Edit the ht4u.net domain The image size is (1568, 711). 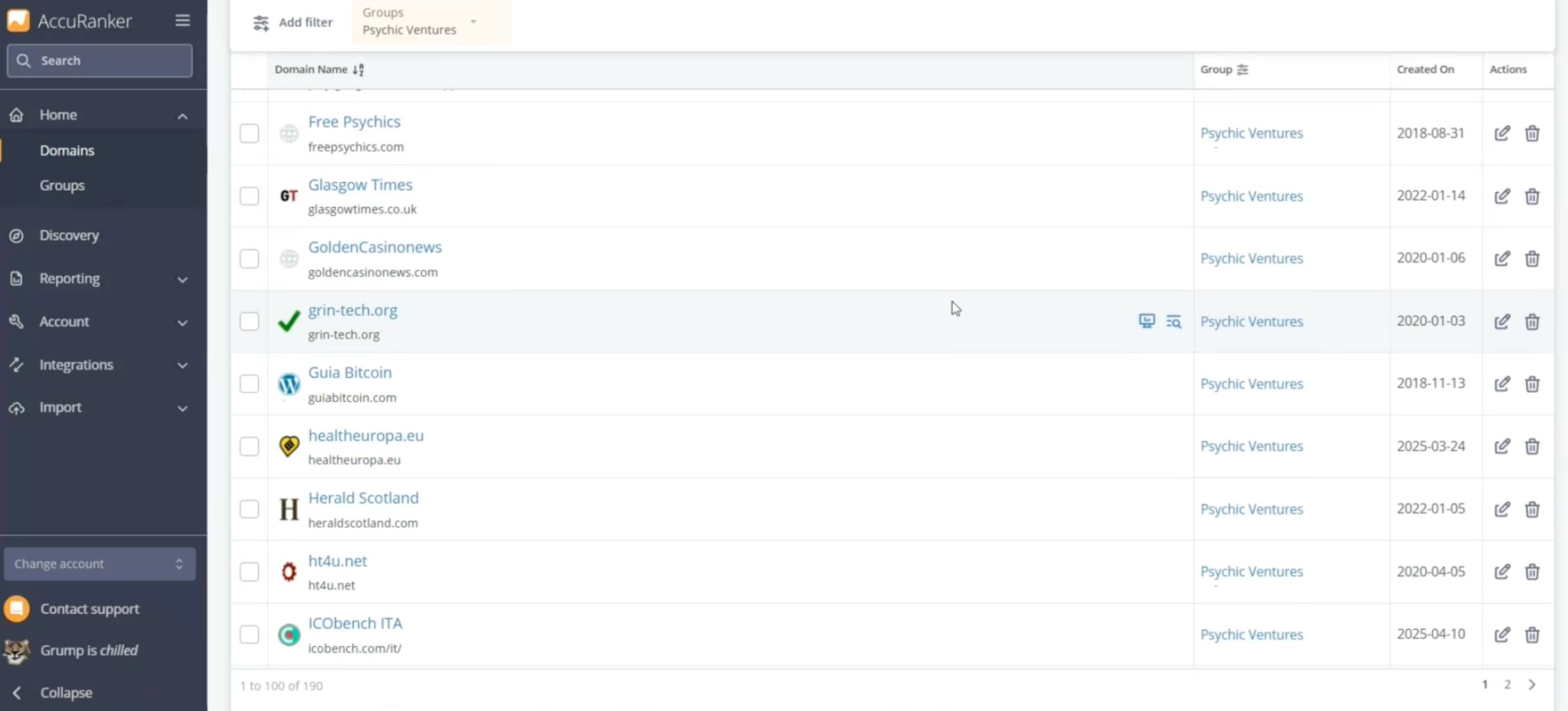1502,572
